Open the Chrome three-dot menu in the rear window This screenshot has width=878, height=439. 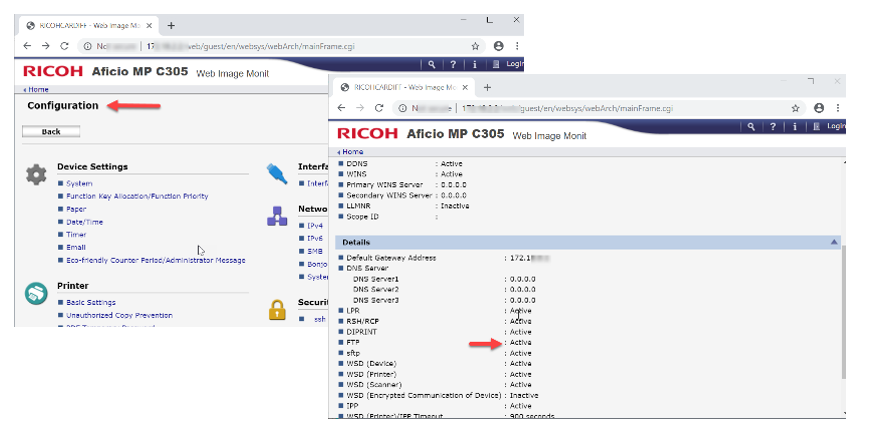pyautogui.click(x=517, y=46)
